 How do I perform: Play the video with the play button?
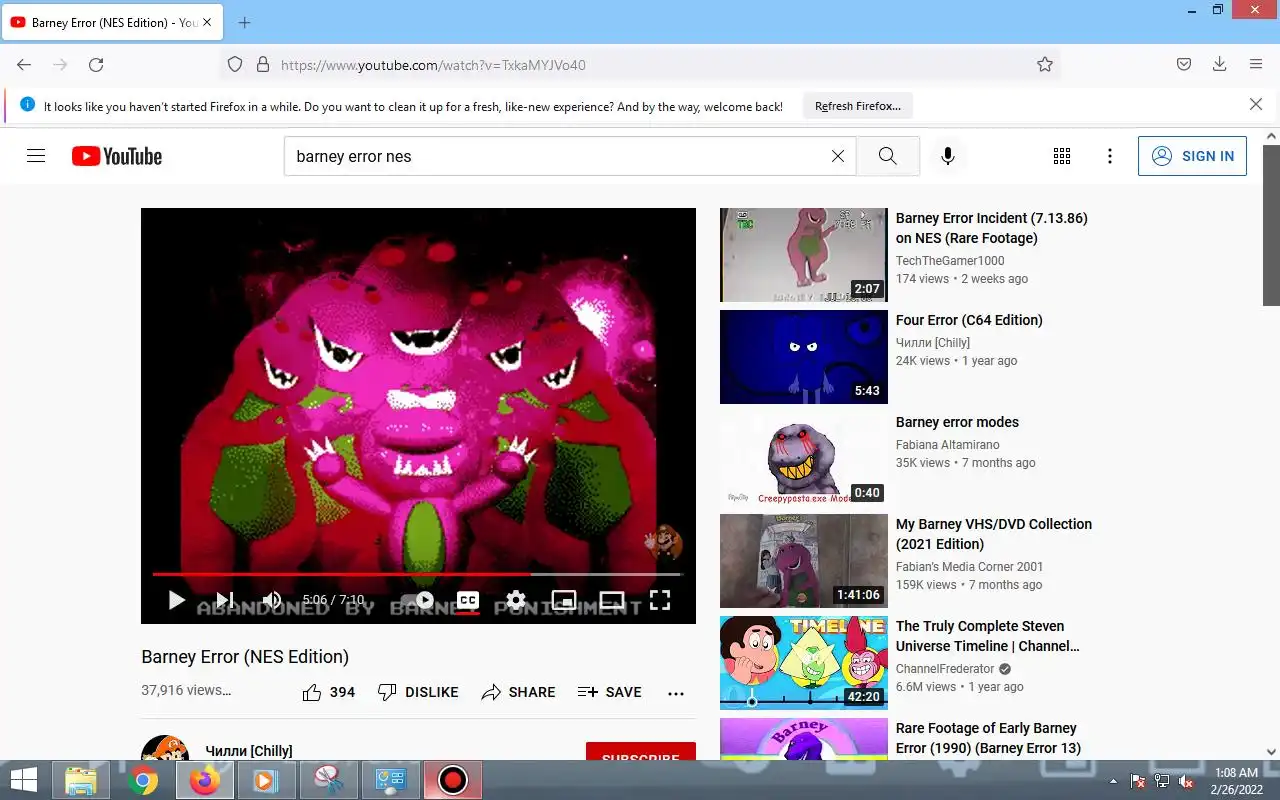[x=177, y=600]
